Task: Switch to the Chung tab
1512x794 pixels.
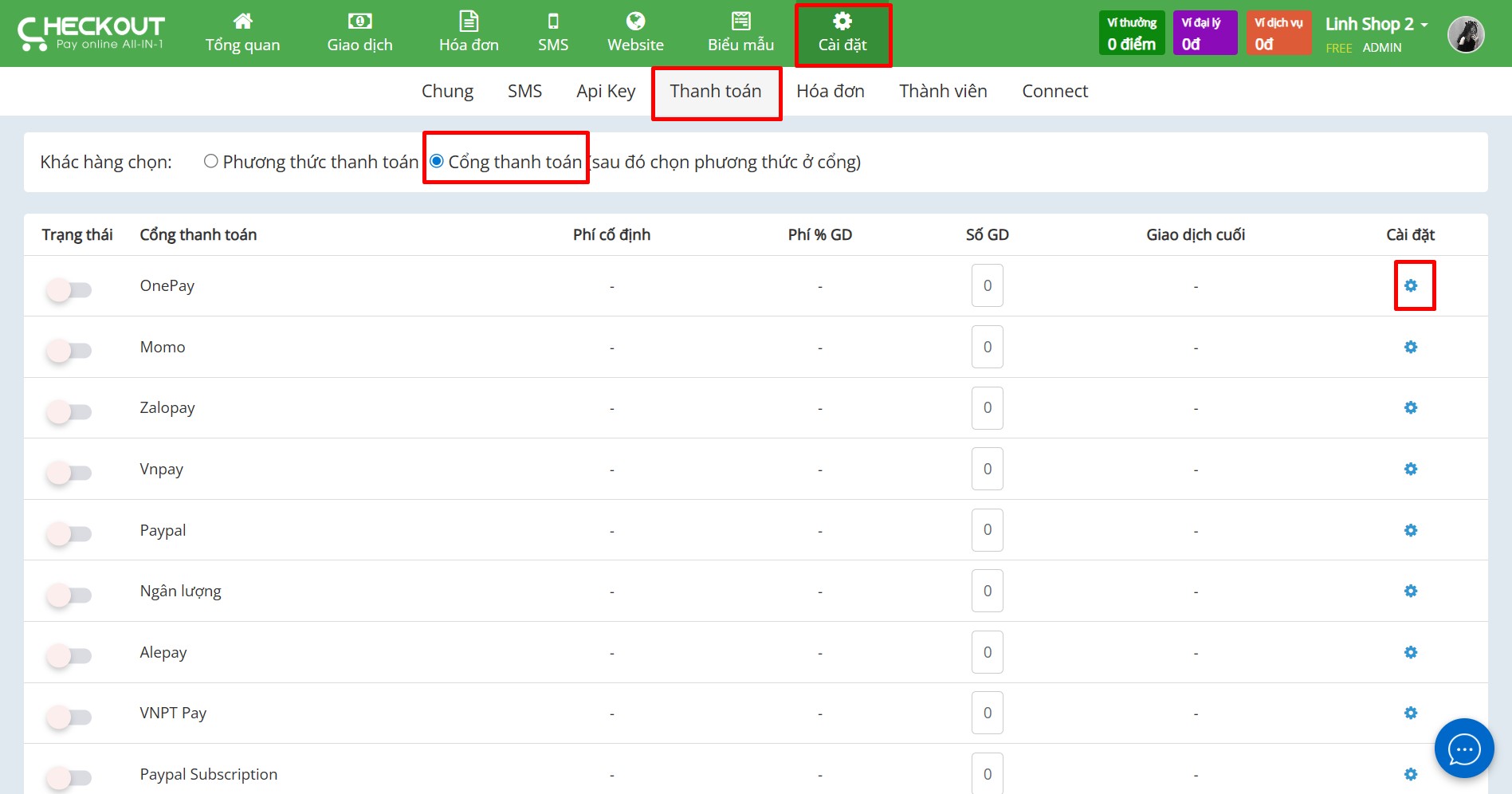Action: [447, 91]
